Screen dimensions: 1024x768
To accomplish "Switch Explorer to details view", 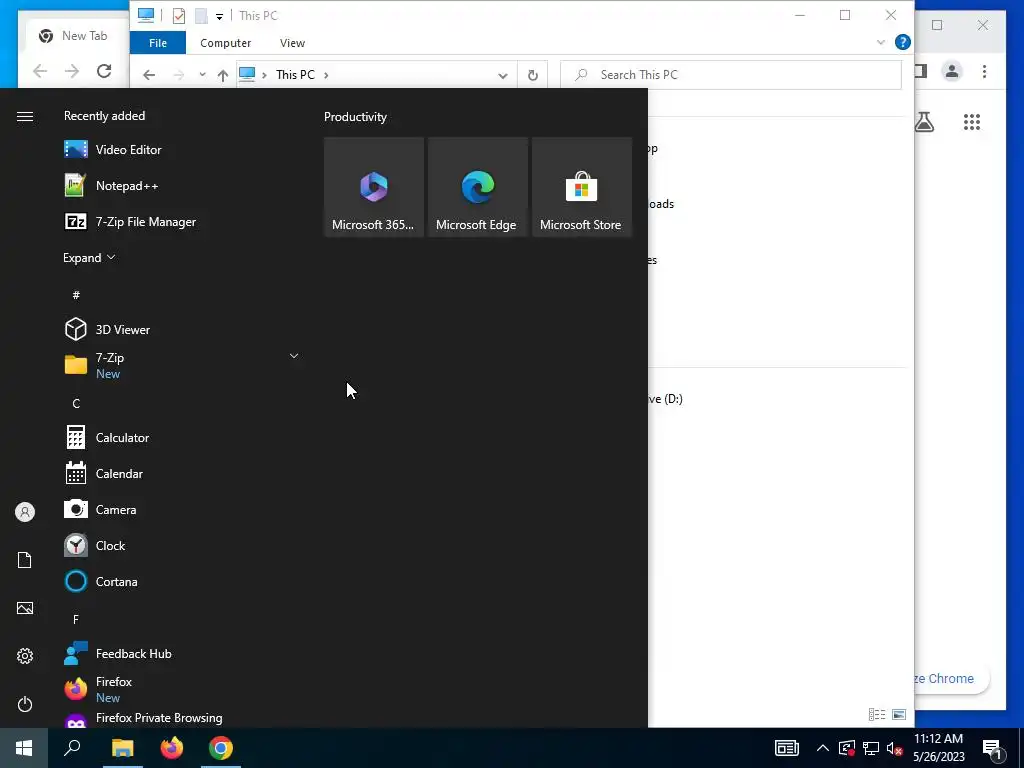I will coord(876,714).
